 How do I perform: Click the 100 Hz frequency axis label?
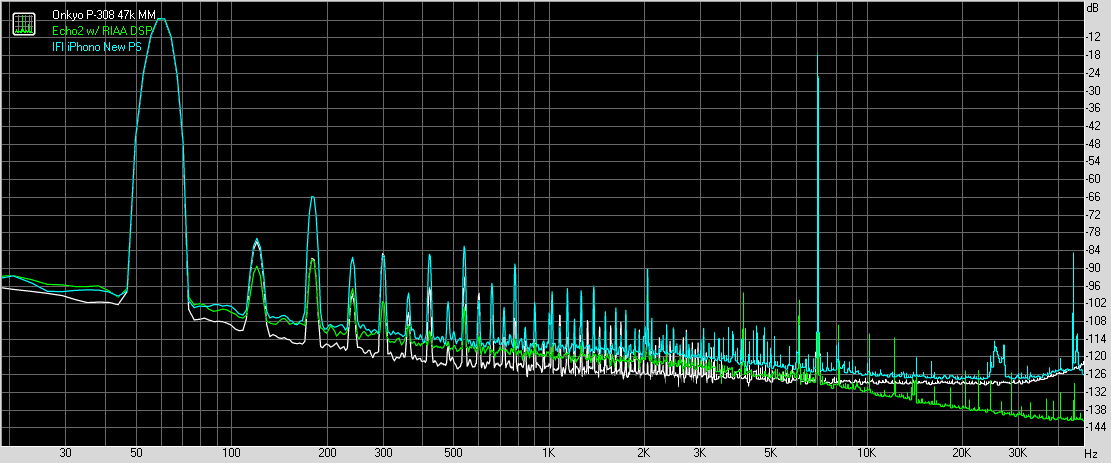click(230, 454)
